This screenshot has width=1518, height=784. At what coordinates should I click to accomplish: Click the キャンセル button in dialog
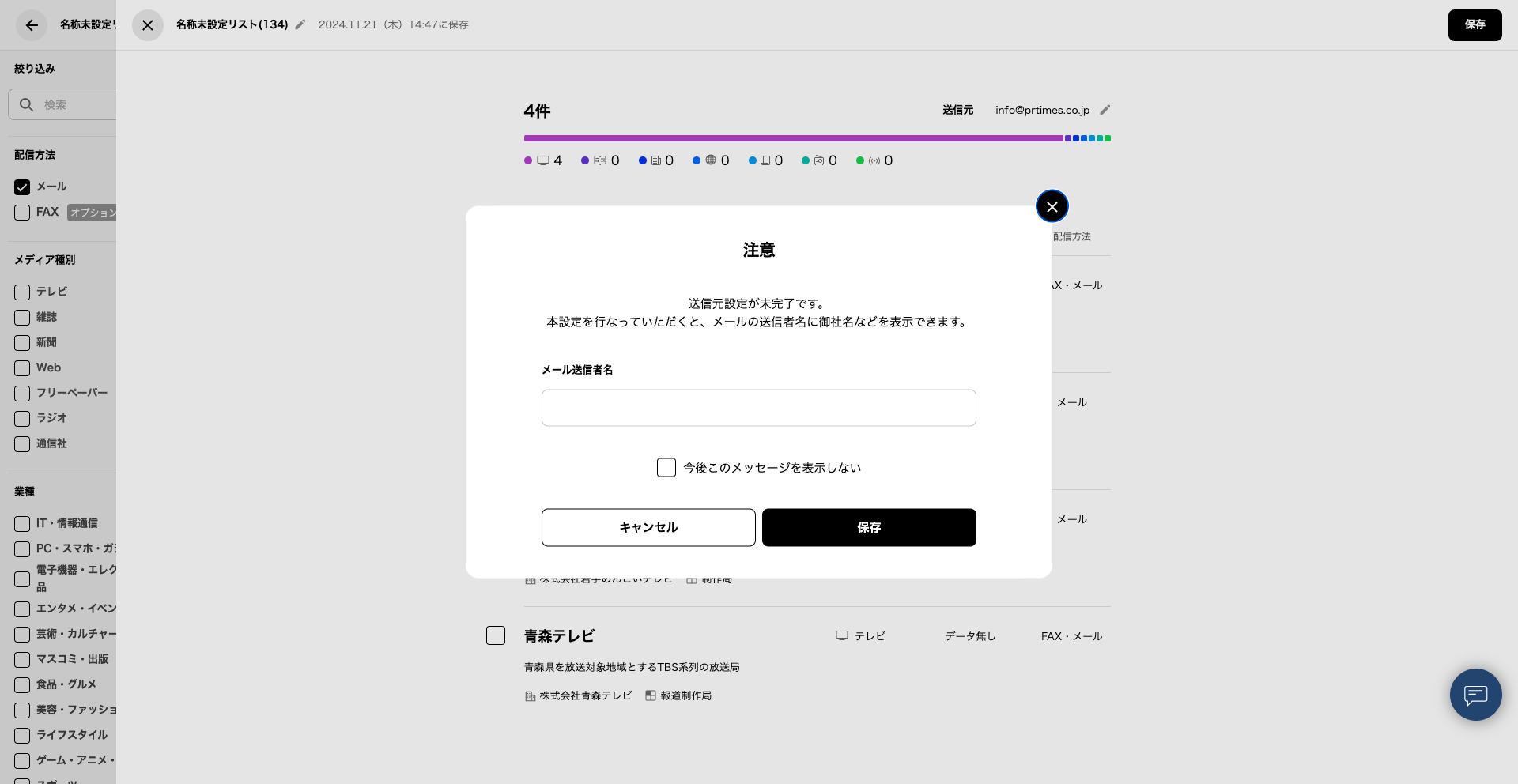[648, 527]
